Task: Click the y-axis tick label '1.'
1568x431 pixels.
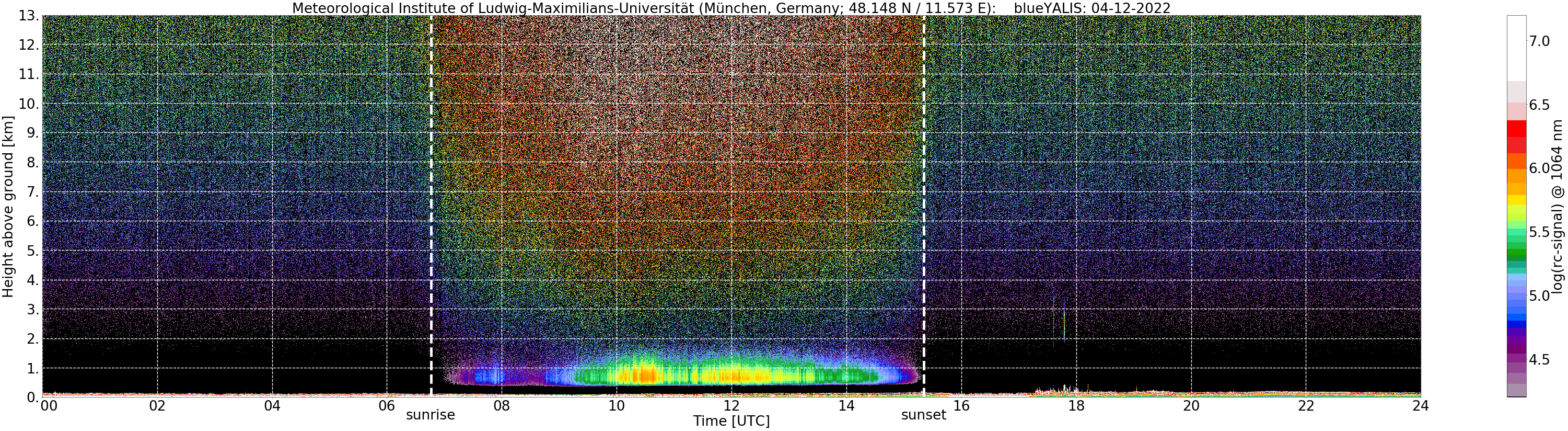Action: pyautogui.click(x=32, y=368)
